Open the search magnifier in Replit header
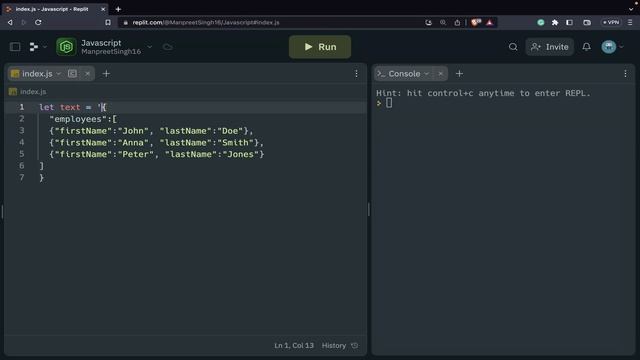Image resolution: width=640 pixels, height=360 pixels. click(513, 47)
